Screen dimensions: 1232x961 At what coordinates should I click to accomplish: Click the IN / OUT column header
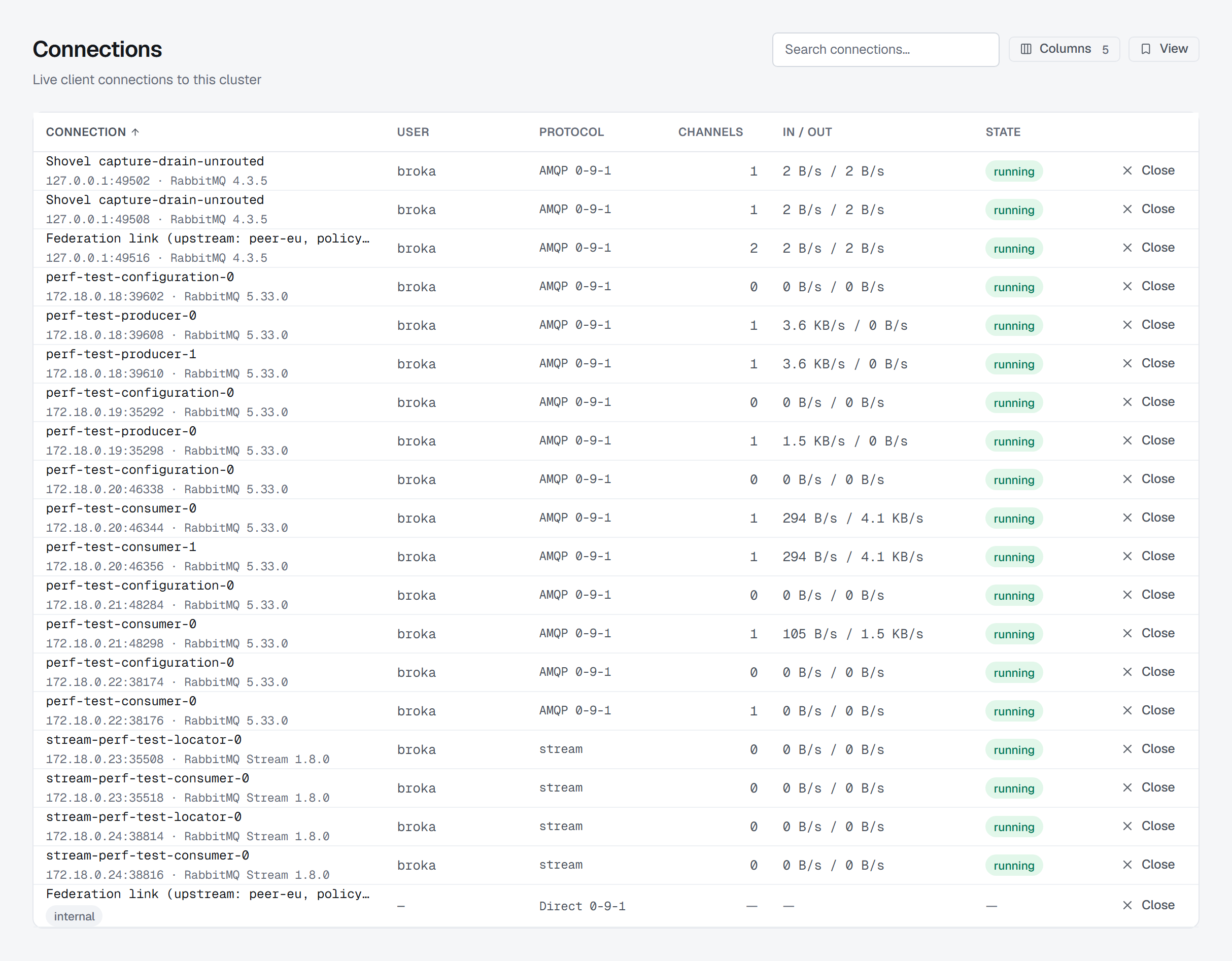pos(807,132)
